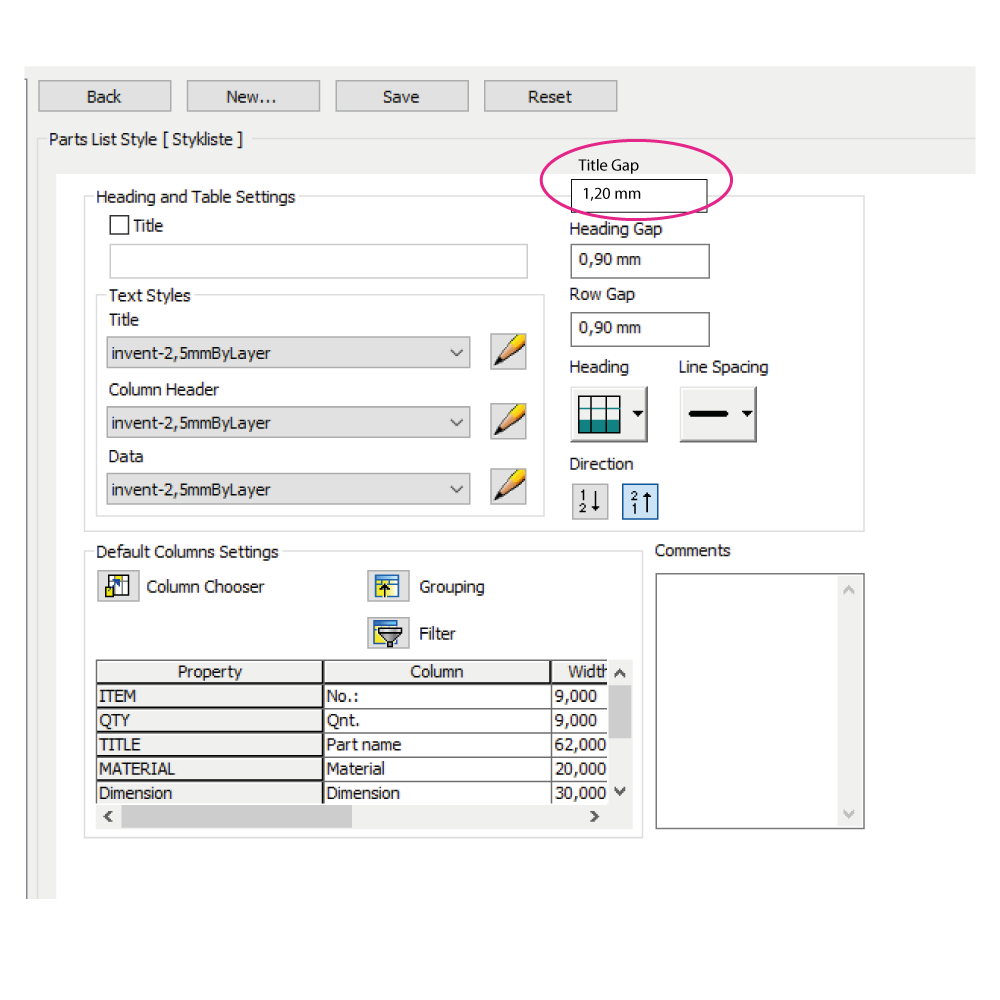Edit the Data text style with pencil icon

(x=508, y=488)
